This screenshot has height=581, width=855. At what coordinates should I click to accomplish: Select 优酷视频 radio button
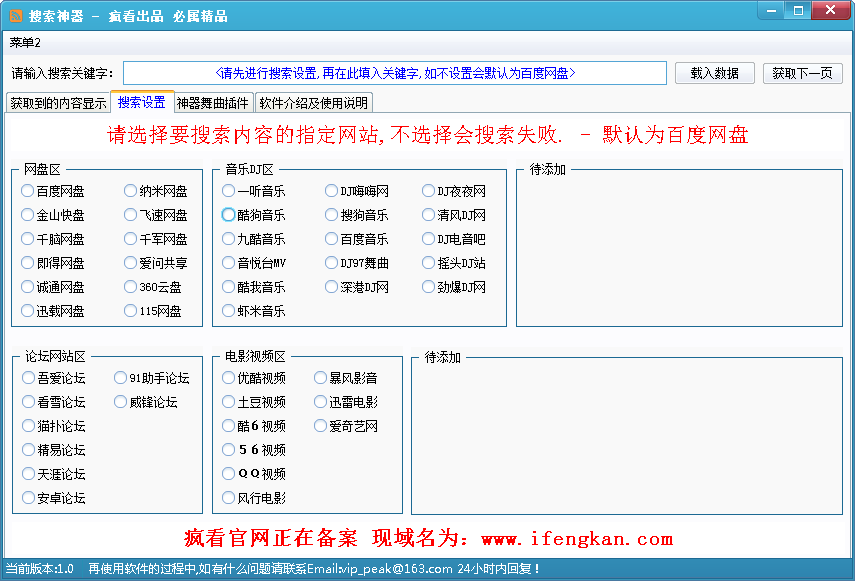(254, 378)
